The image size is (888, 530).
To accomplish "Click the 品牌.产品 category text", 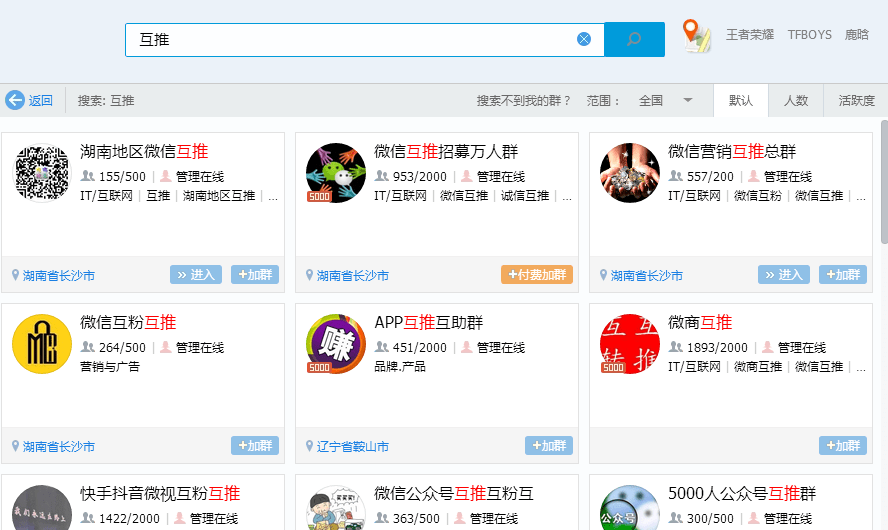I will tap(400, 366).
